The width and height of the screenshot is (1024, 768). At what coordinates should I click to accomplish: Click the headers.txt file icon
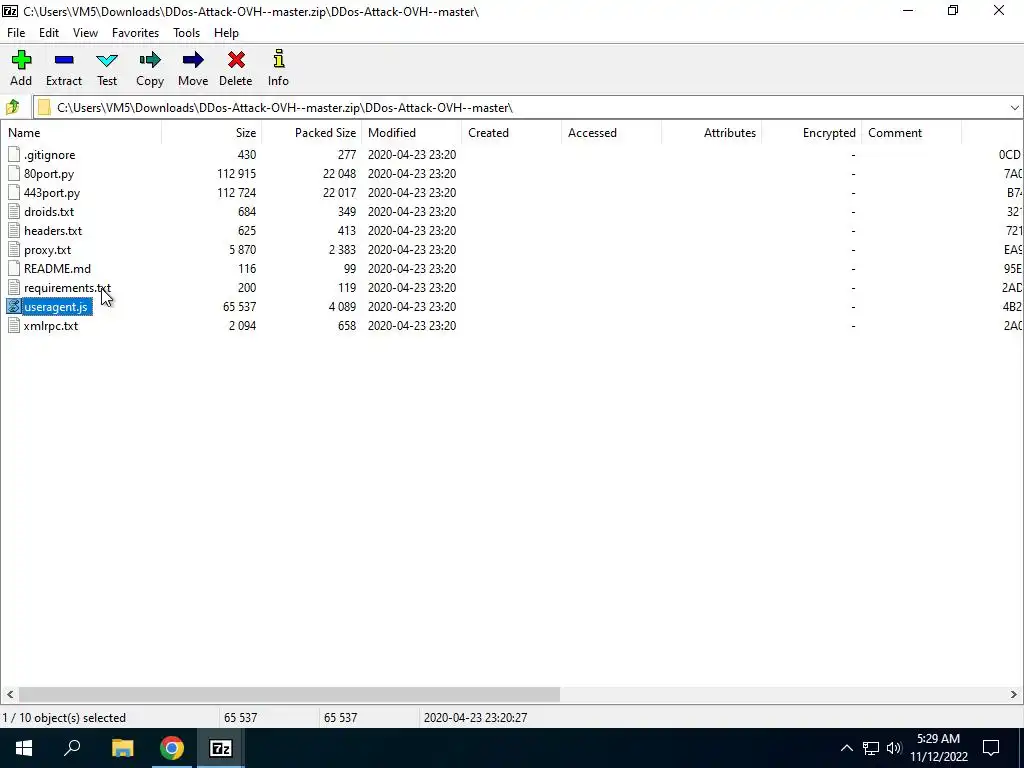click(x=14, y=231)
